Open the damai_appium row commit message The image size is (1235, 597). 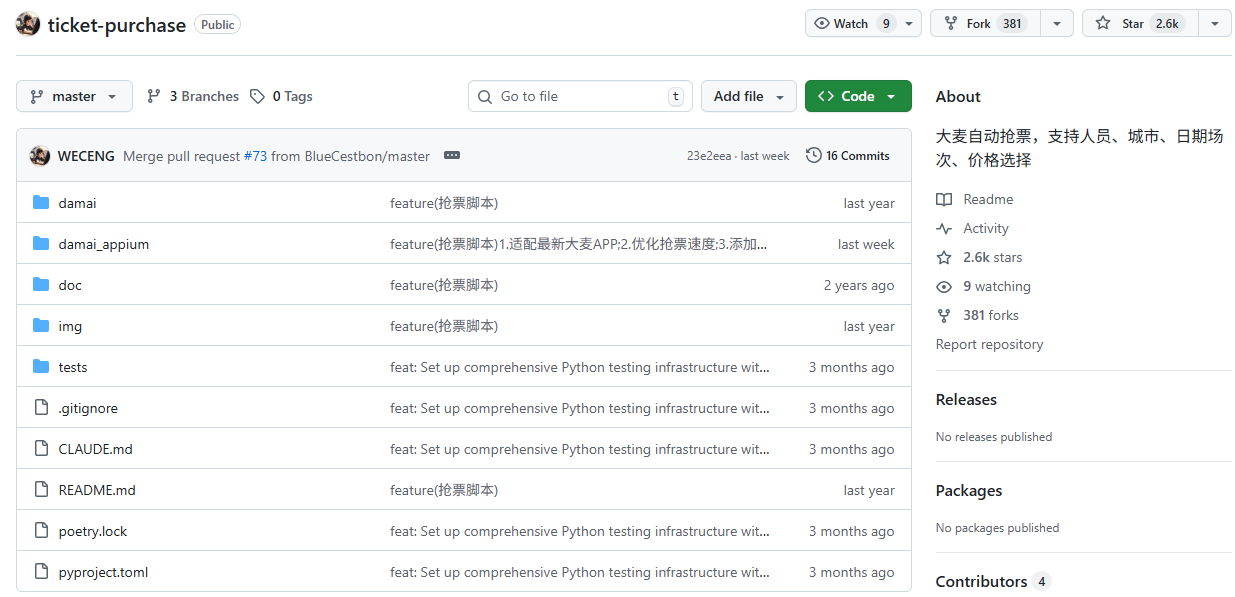579,244
